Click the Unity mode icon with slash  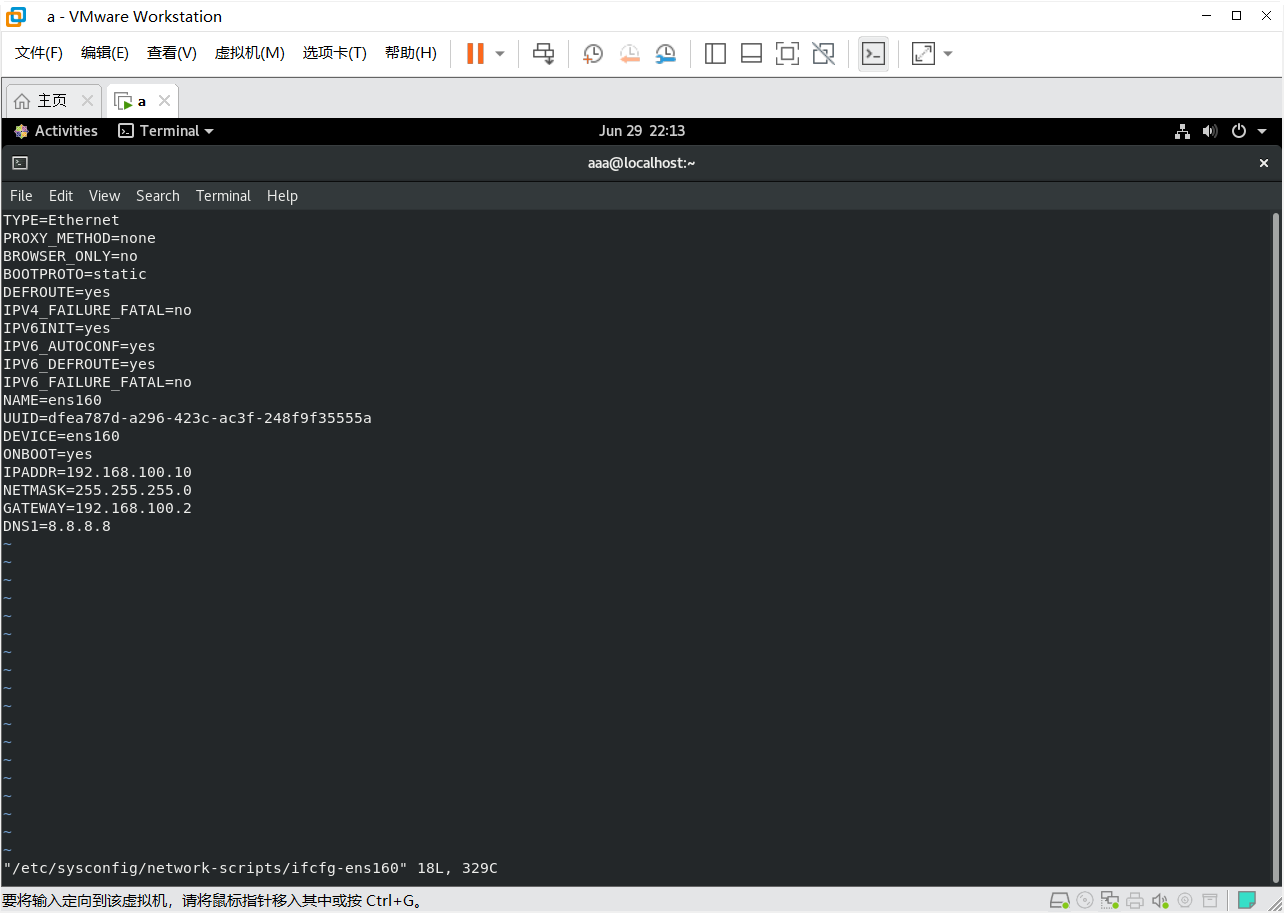823,54
